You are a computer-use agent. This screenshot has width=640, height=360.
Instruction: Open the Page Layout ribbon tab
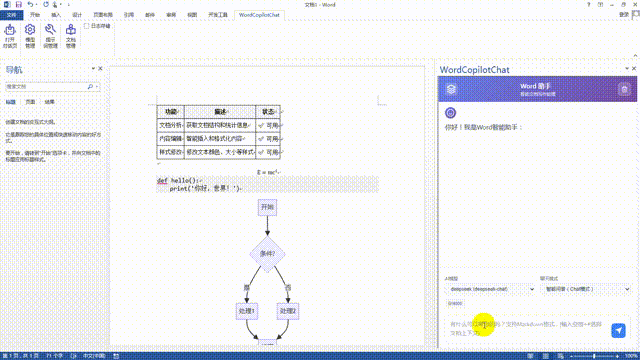pos(103,15)
